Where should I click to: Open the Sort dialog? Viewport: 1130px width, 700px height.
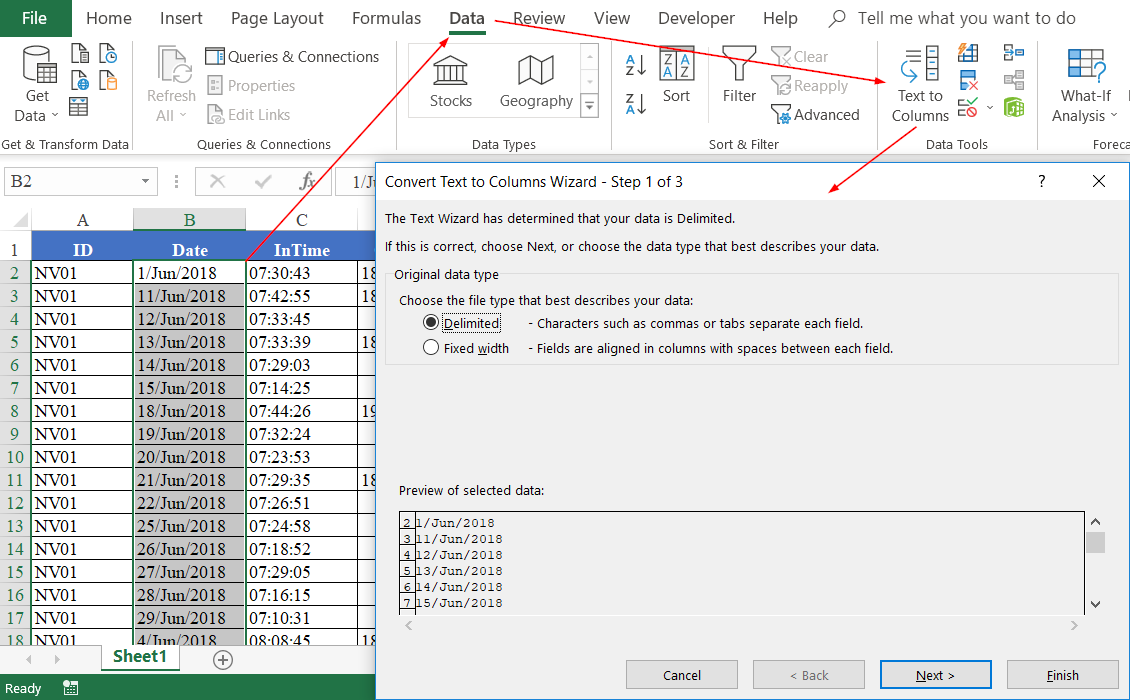coord(676,76)
